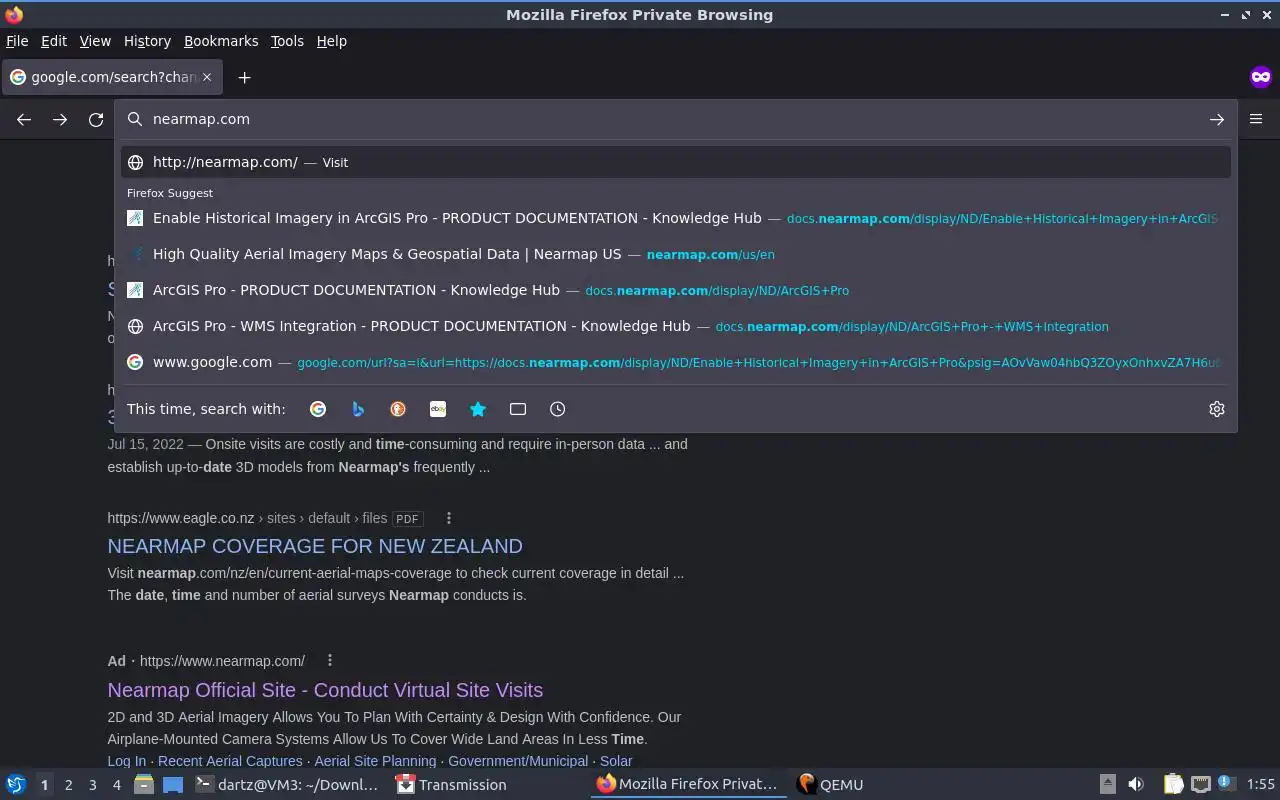Select Enable Historical Imagery in ArcGIS Pro suggestion
This screenshot has width=1280, height=800.
676,218
